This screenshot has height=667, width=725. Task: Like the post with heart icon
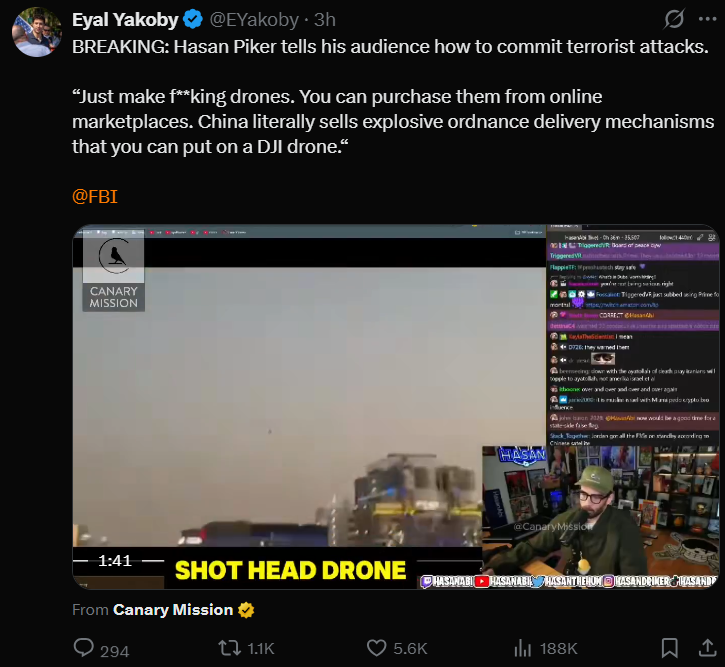point(376,649)
